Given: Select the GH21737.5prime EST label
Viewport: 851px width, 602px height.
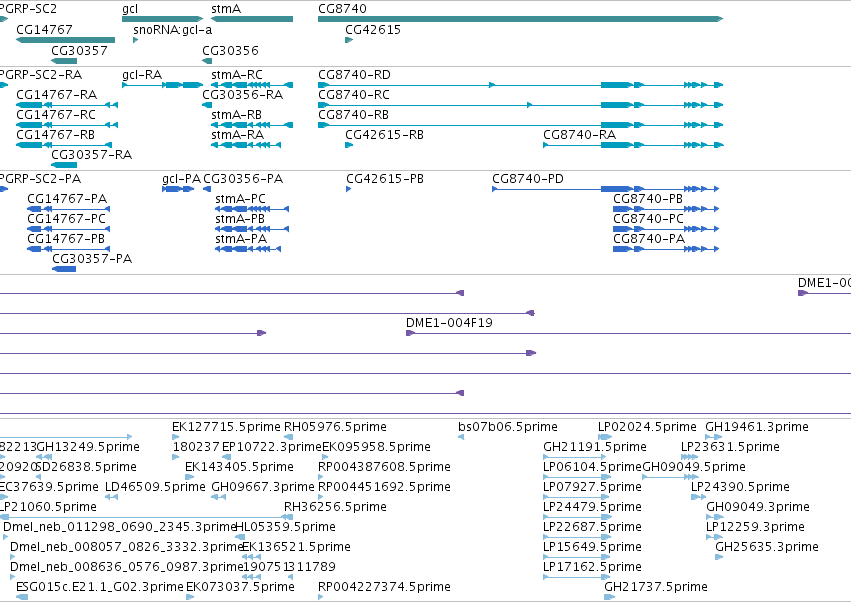Looking at the screenshot, I should [x=656, y=587].
